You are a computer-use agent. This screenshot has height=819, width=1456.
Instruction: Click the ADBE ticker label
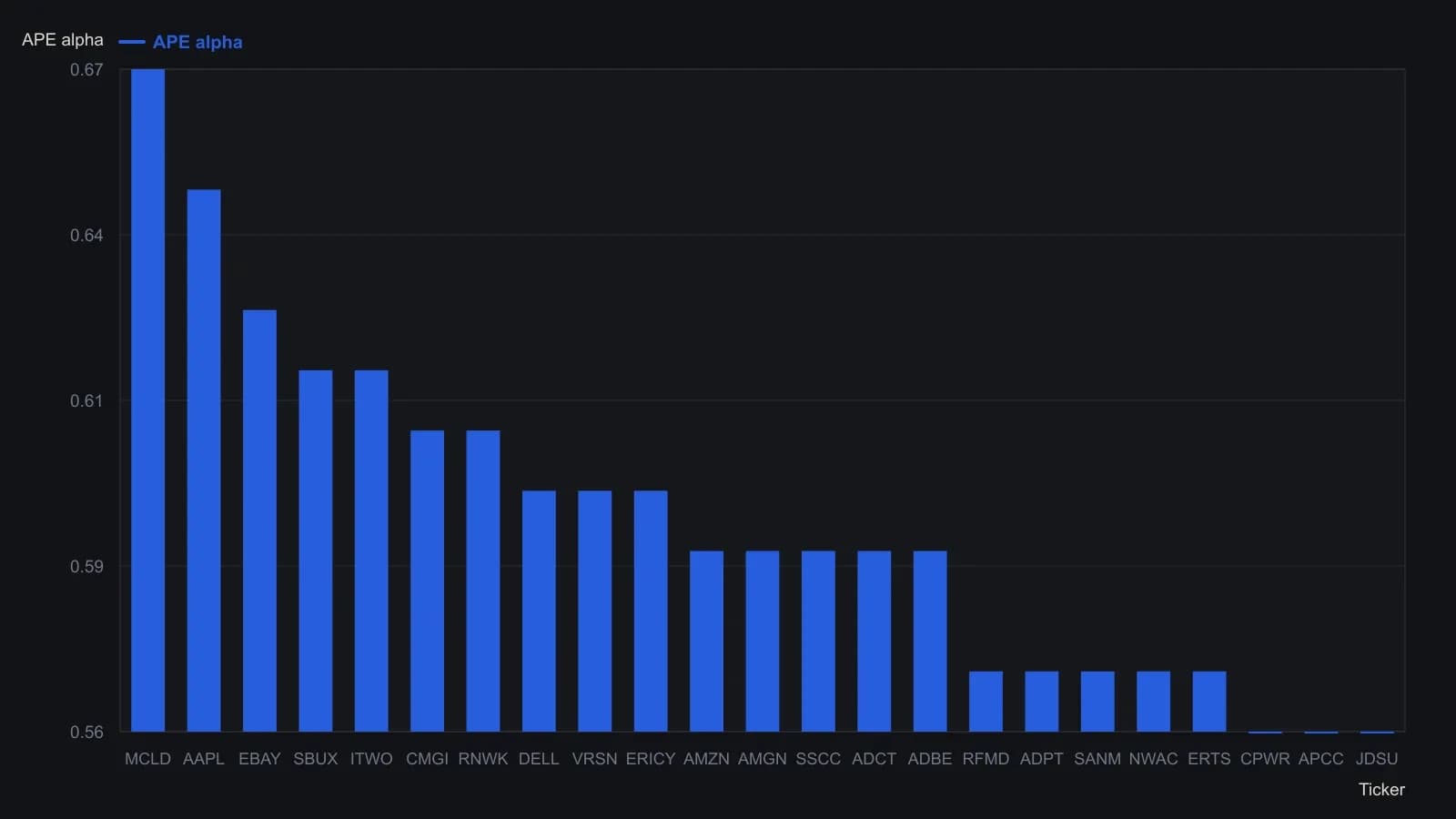pos(930,759)
